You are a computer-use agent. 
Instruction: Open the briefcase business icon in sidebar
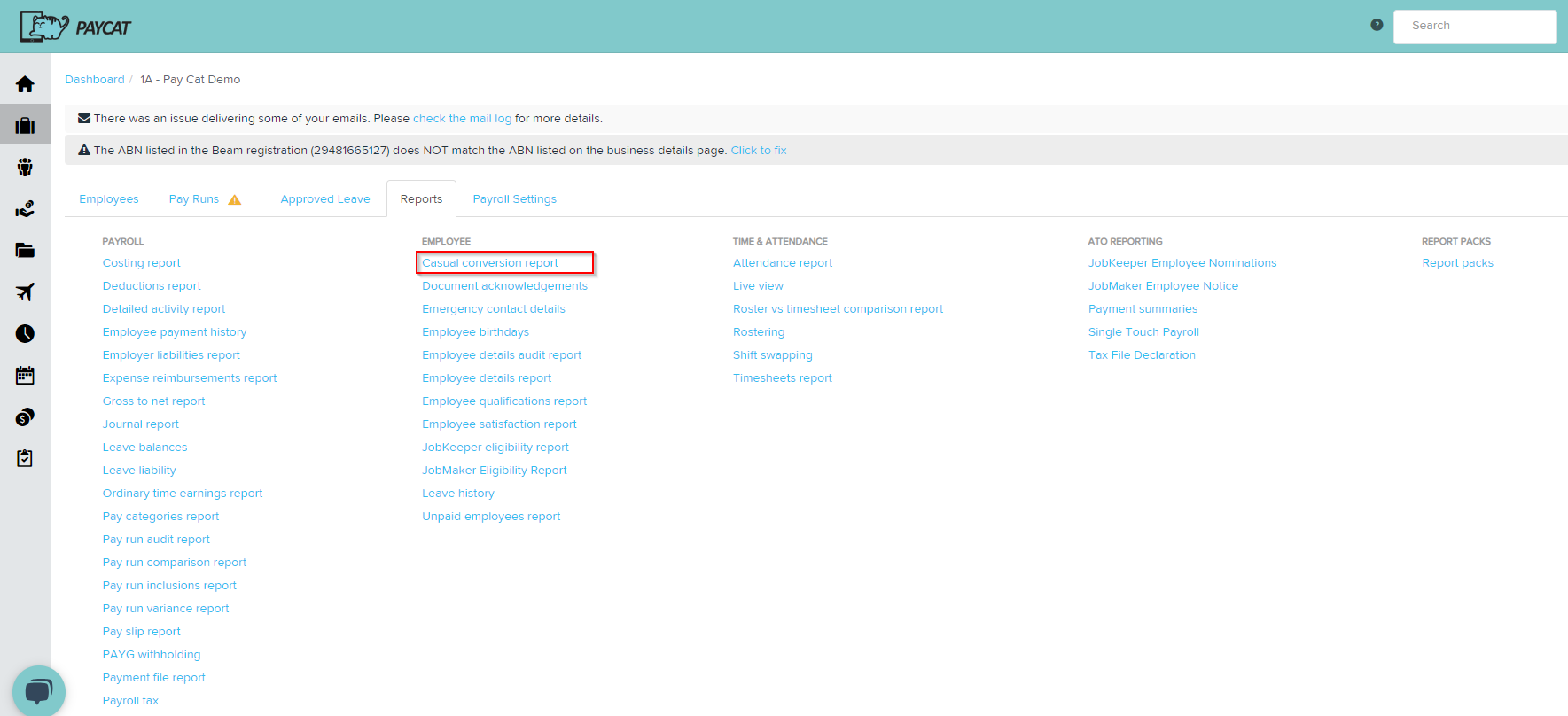[x=25, y=126]
